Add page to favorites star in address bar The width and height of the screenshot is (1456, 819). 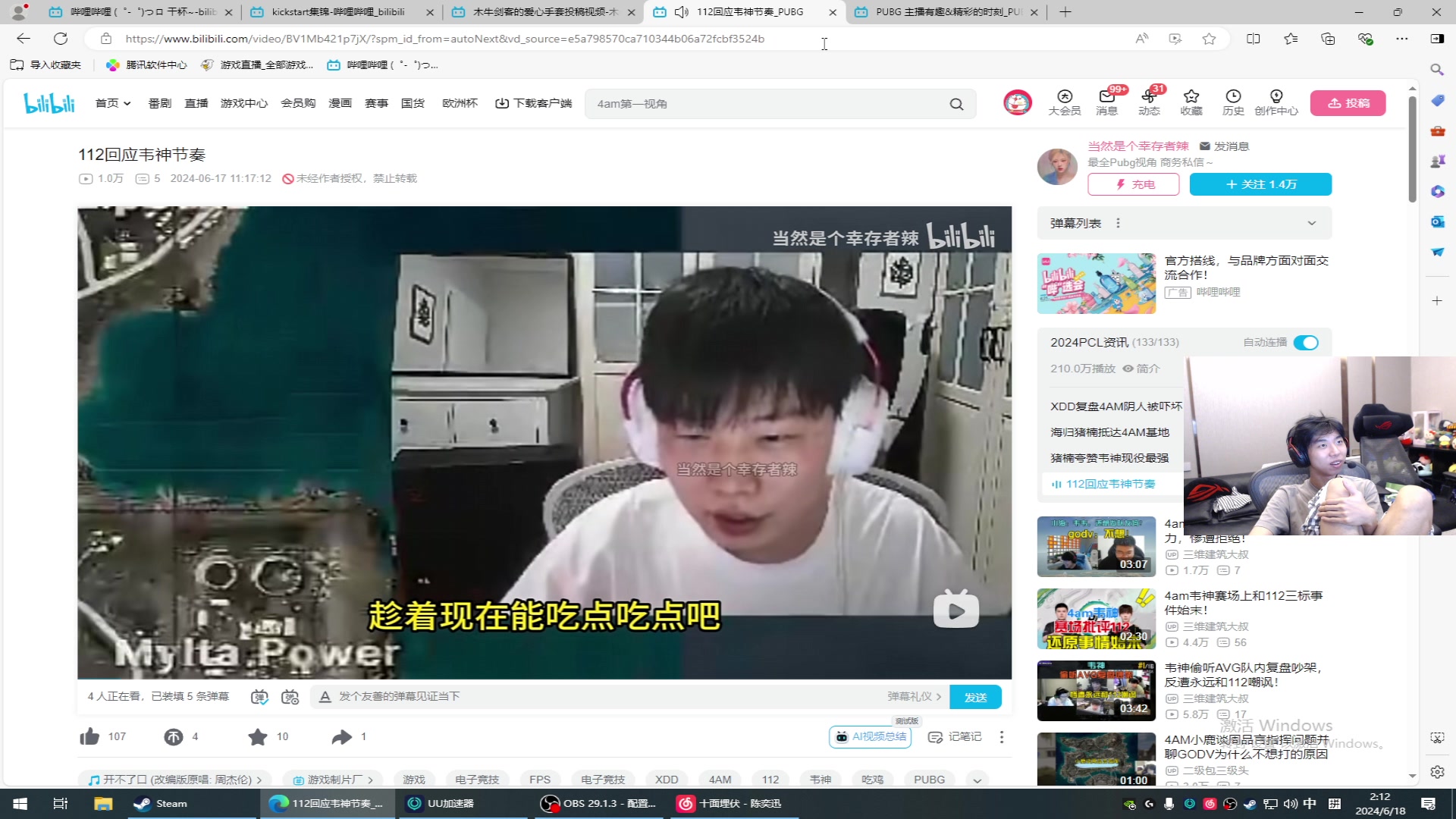click(1209, 39)
